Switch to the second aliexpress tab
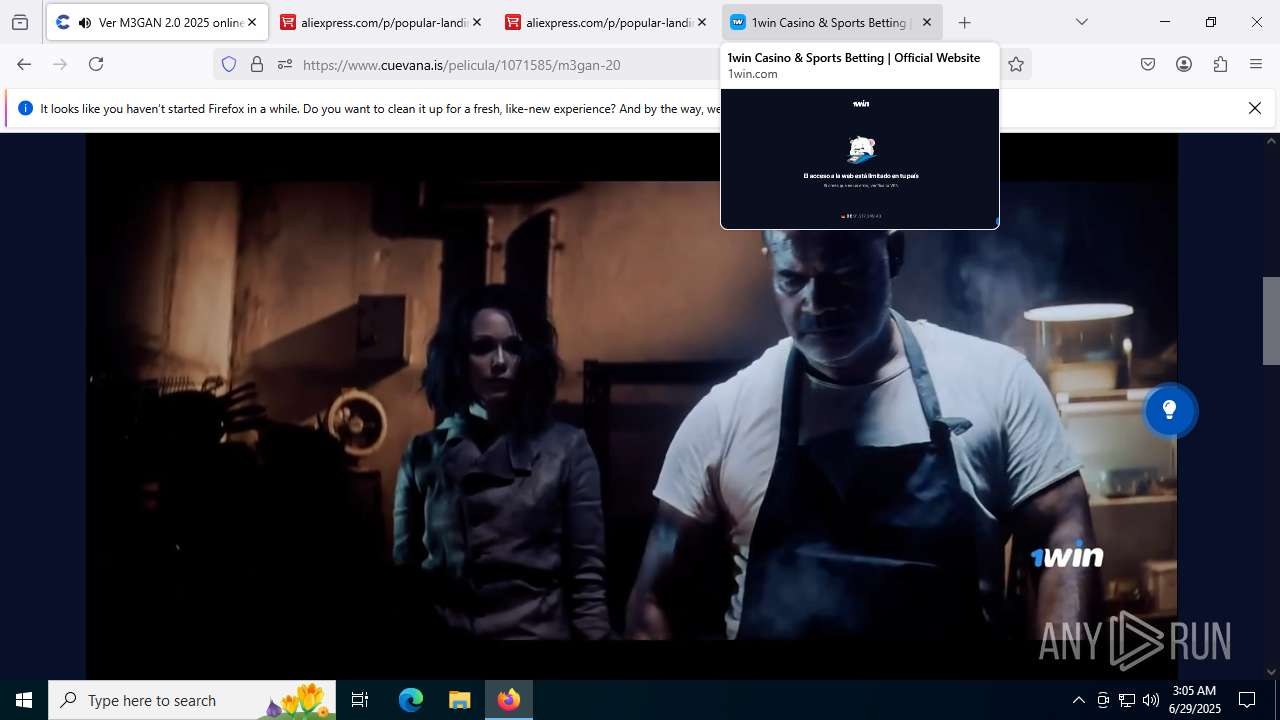Screen dimensions: 1280x720 pyautogui.click(x=607, y=22)
